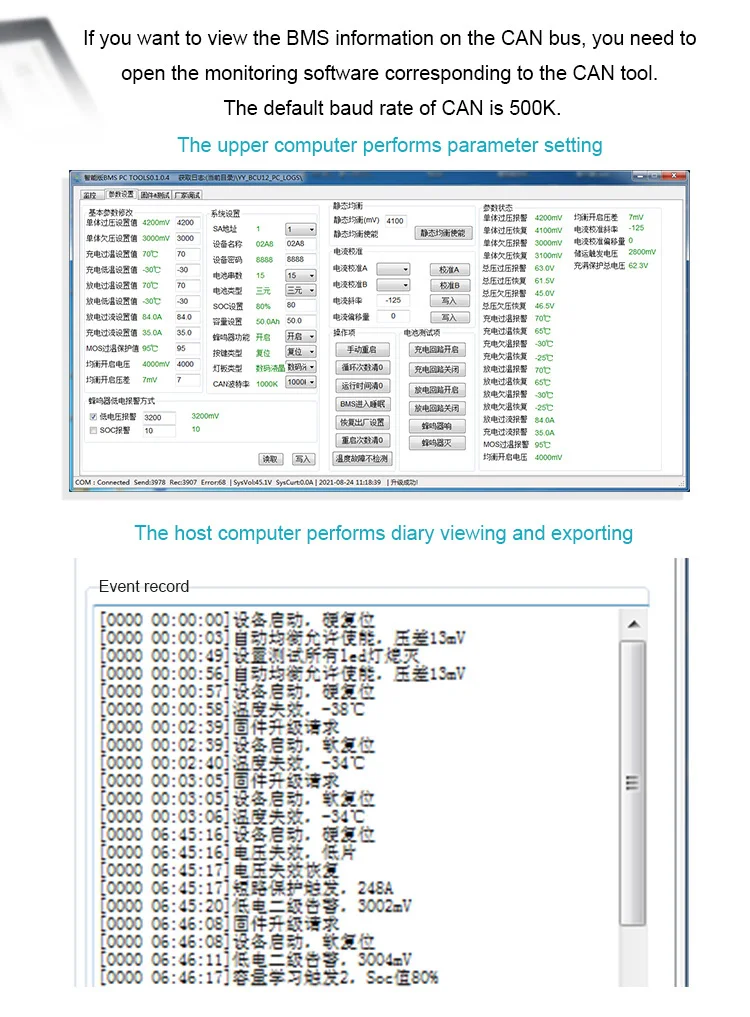The image size is (750, 1017).
Task: Click the 充电回路关闭 button
Action: point(436,369)
